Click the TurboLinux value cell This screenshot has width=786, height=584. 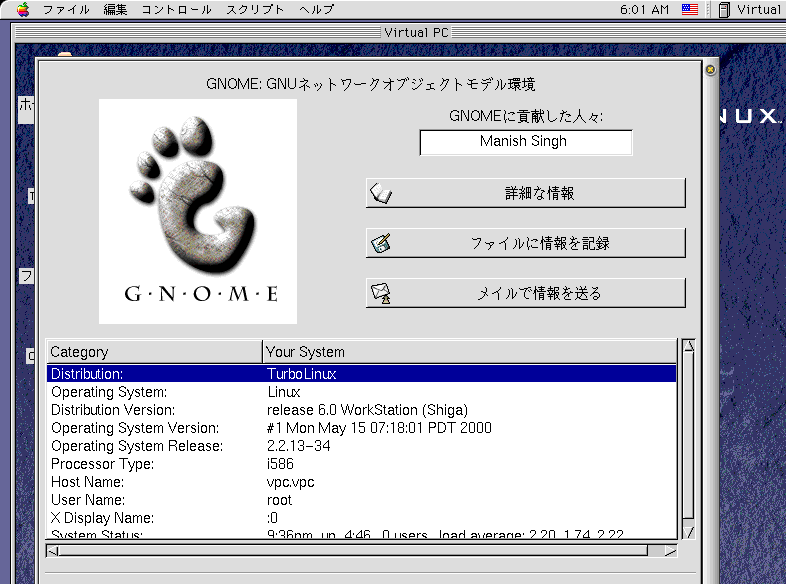(x=301, y=374)
